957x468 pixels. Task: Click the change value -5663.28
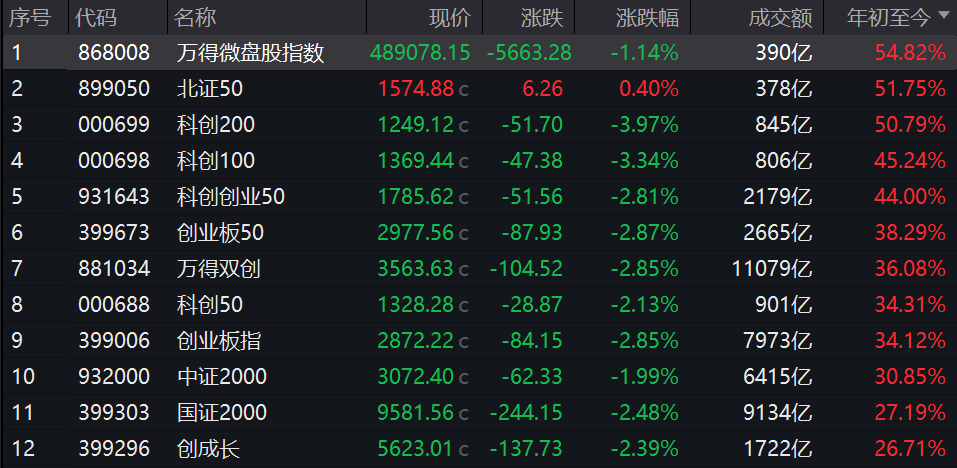point(529,53)
